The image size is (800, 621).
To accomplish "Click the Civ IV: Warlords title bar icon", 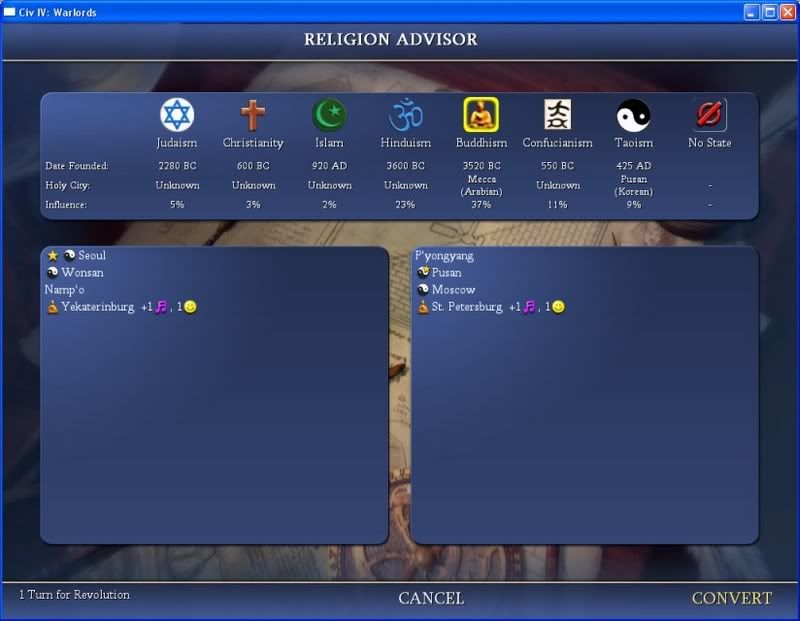I will tap(9, 12).
